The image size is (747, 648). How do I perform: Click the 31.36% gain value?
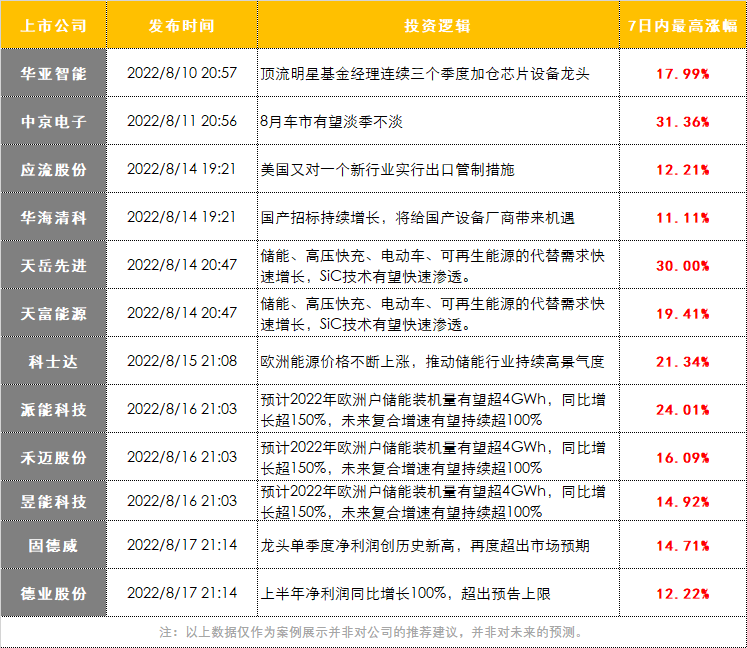[x=683, y=122]
